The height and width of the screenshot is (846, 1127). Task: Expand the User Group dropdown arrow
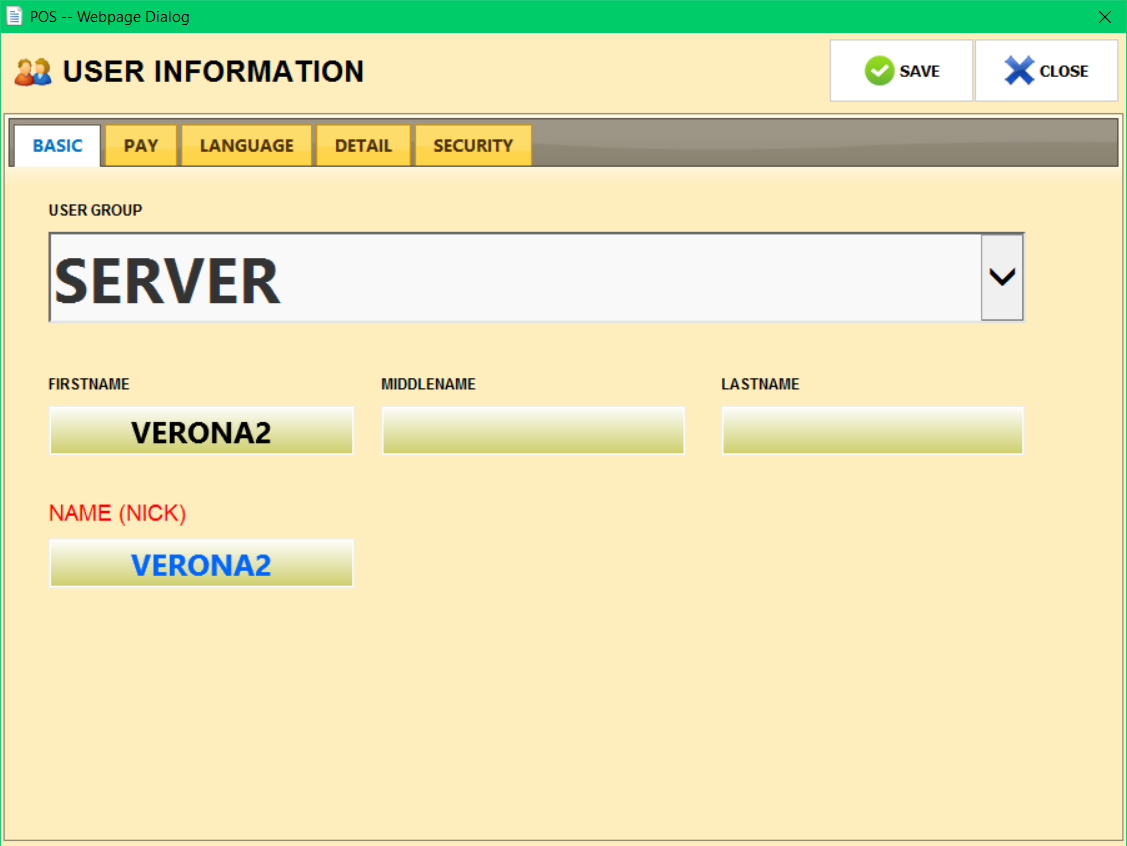point(1002,278)
